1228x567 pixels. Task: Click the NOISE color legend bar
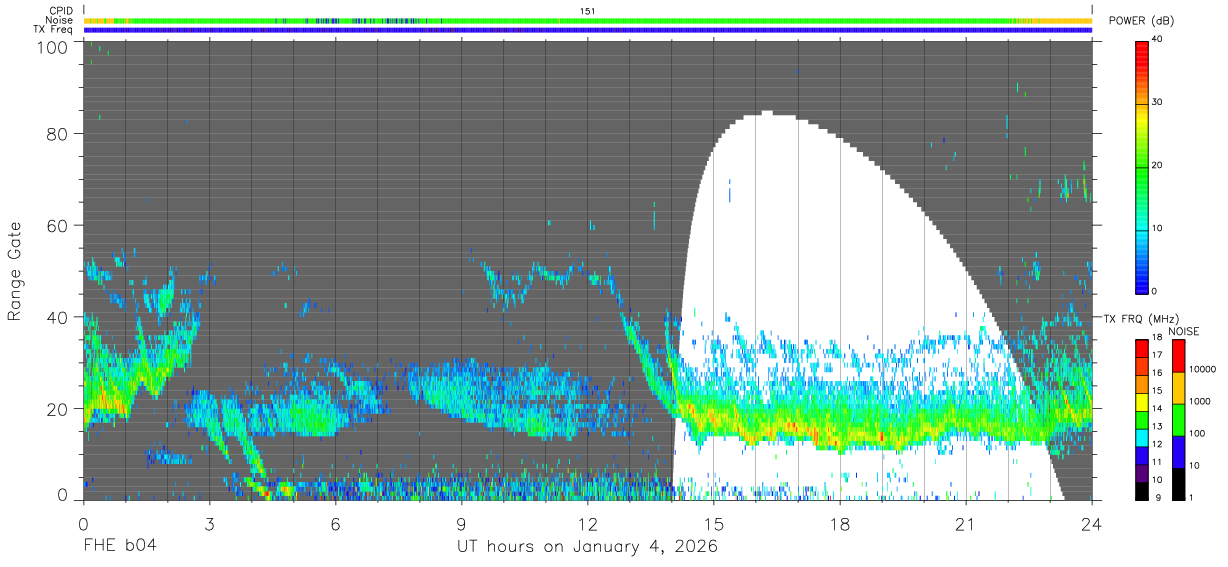click(1177, 419)
